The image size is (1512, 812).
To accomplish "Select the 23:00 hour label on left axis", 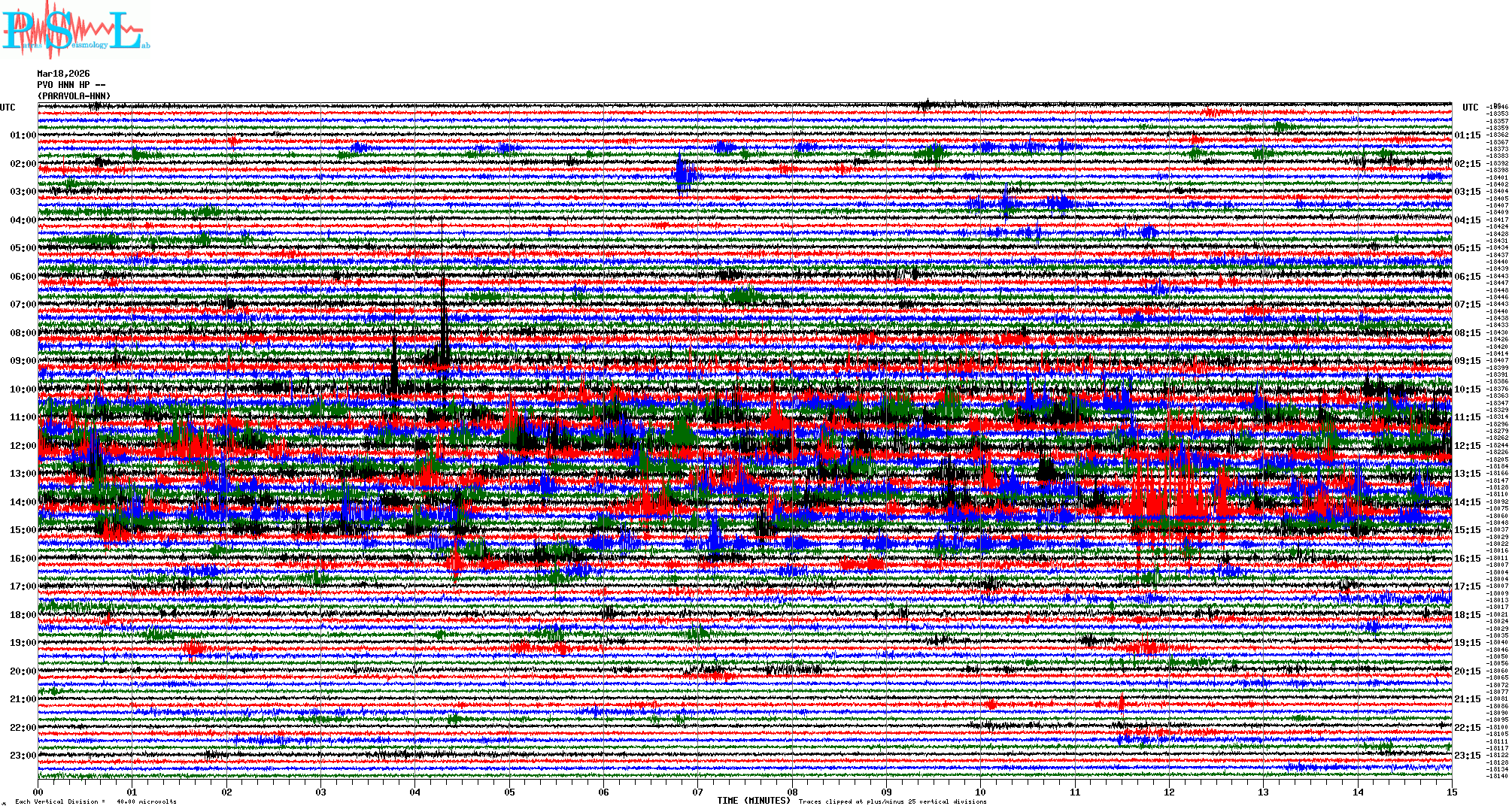I will [23, 756].
